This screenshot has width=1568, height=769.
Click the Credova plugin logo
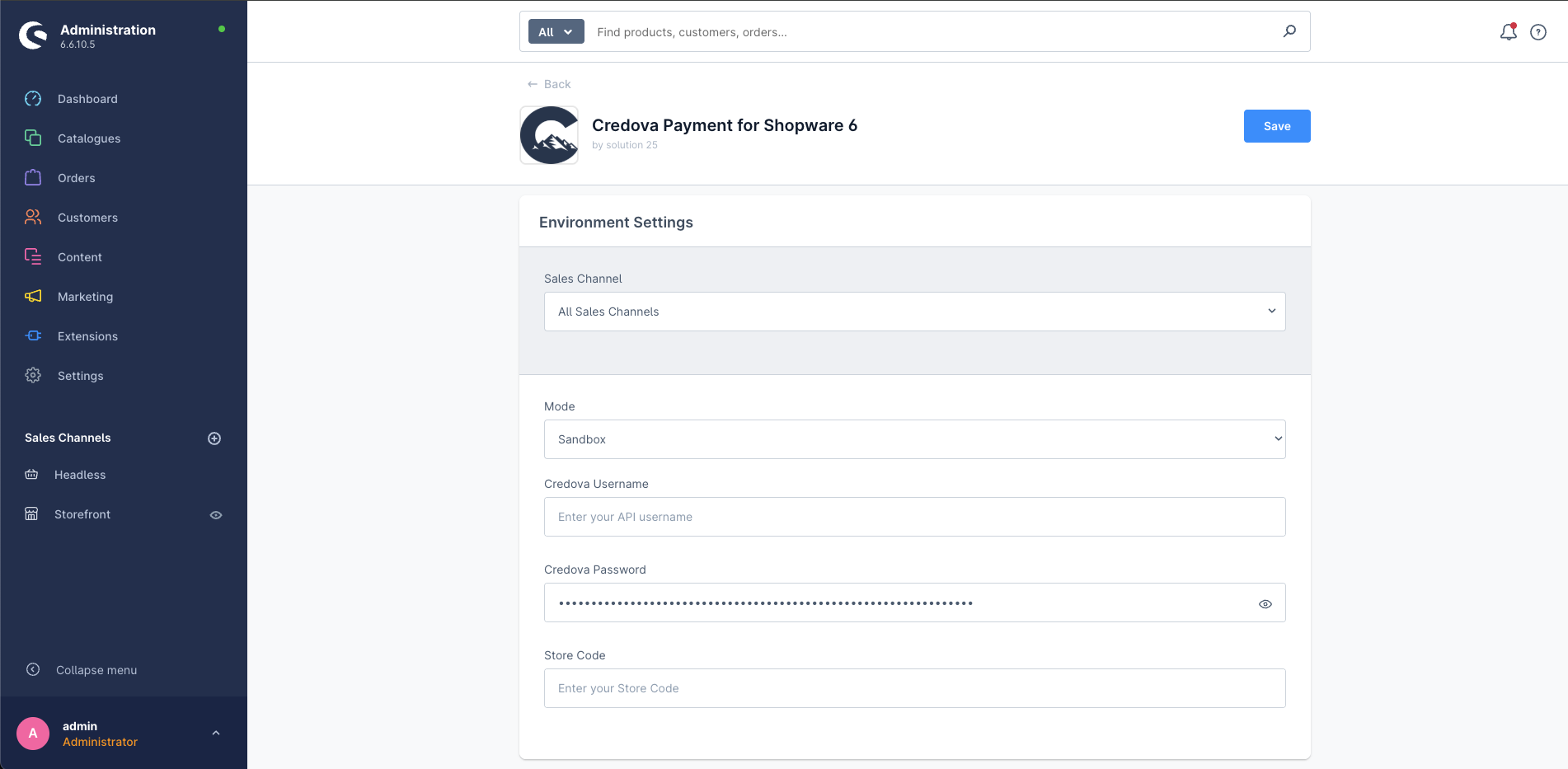(x=549, y=135)
